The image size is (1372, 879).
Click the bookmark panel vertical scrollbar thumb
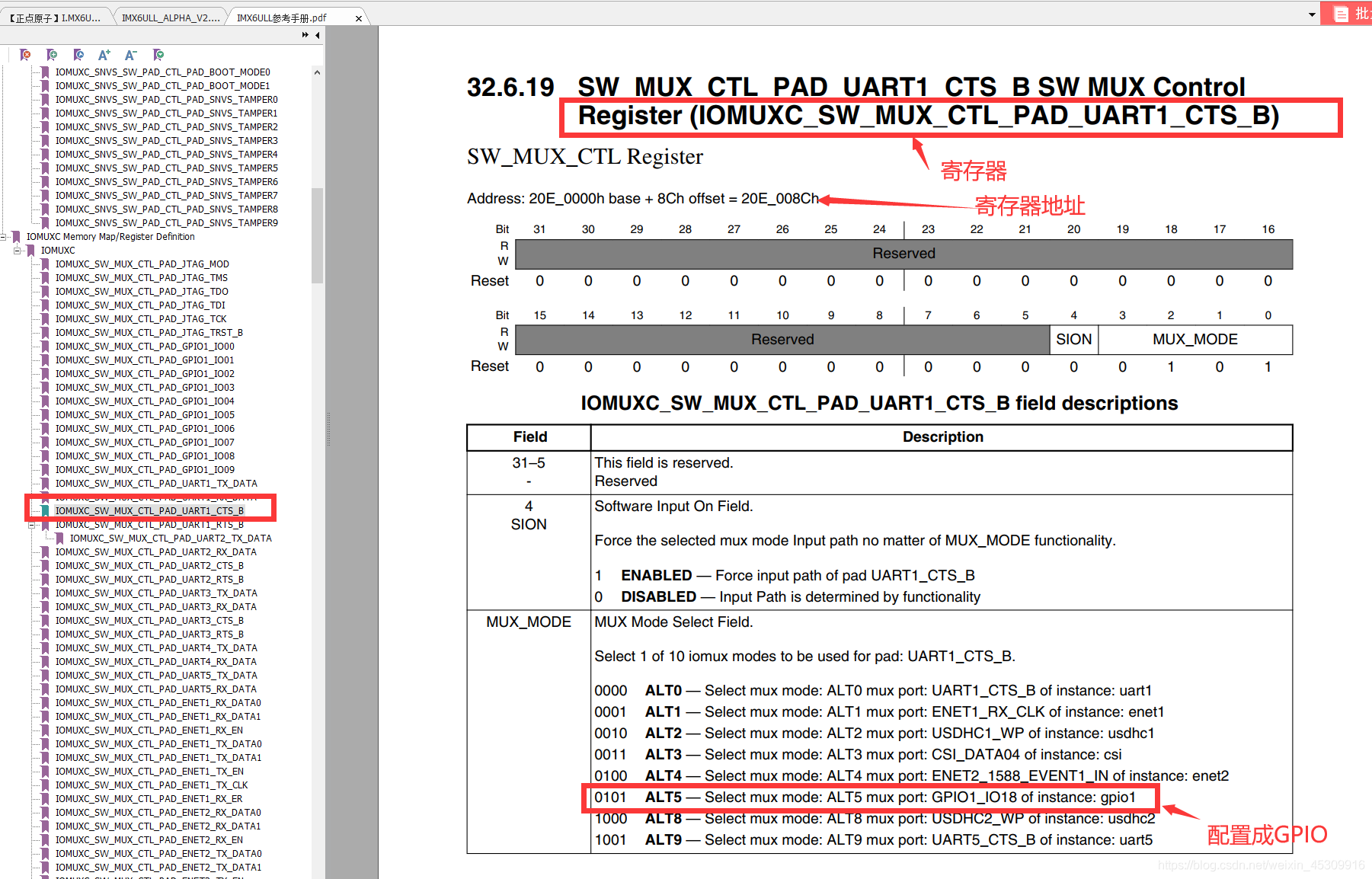pos(317,235)
